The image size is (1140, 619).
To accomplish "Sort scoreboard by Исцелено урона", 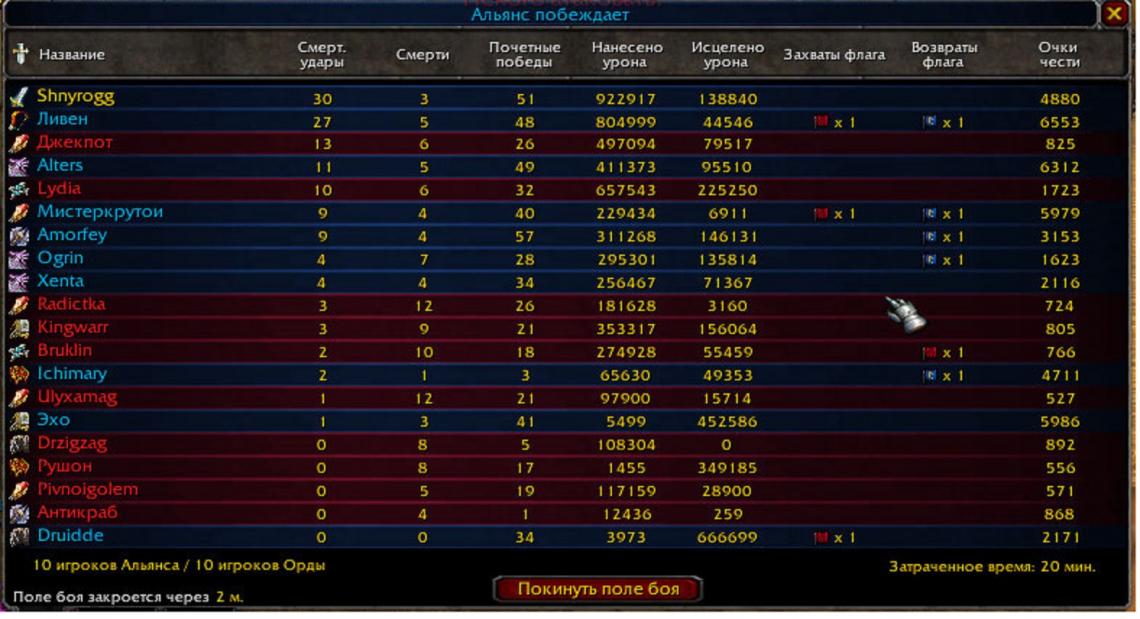I will pyautogui.click(x=727, y=55).
